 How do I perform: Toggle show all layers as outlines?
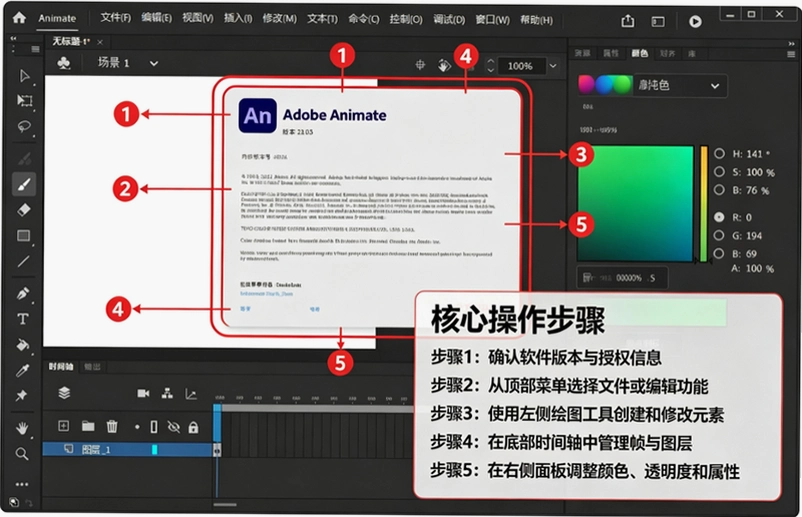pyautogui.click(x=154, y=426)
